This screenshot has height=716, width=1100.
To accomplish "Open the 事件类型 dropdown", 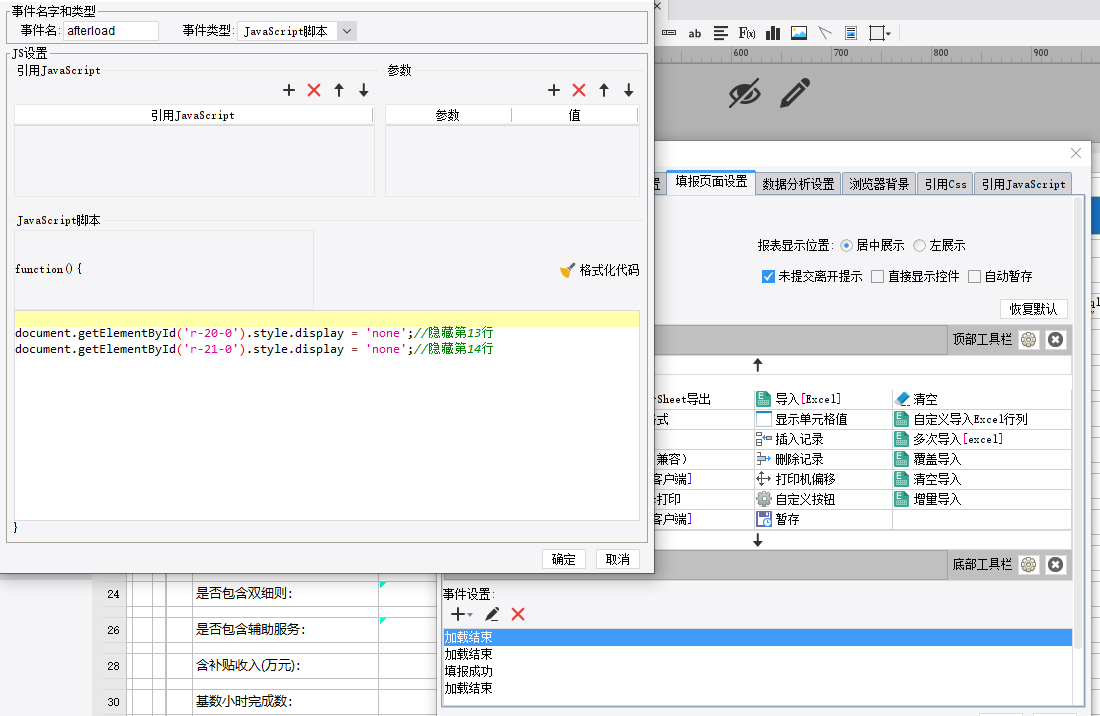I will pos(346,31).
